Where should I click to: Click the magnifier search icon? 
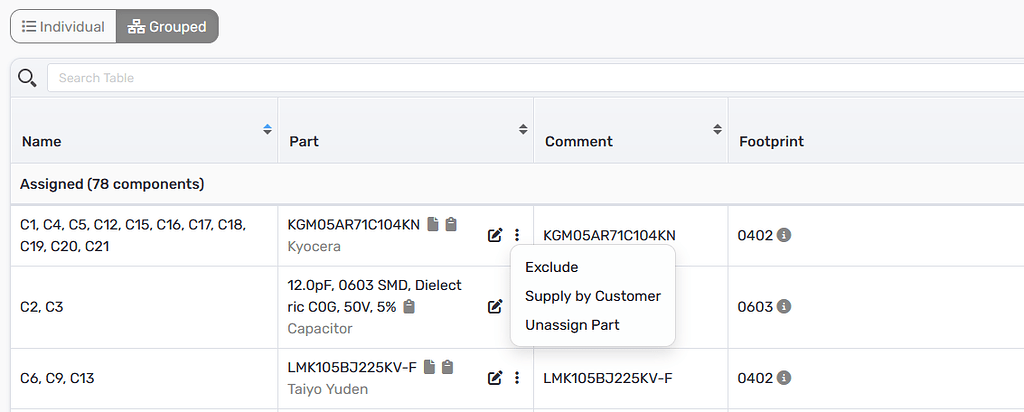coord(27,78)
